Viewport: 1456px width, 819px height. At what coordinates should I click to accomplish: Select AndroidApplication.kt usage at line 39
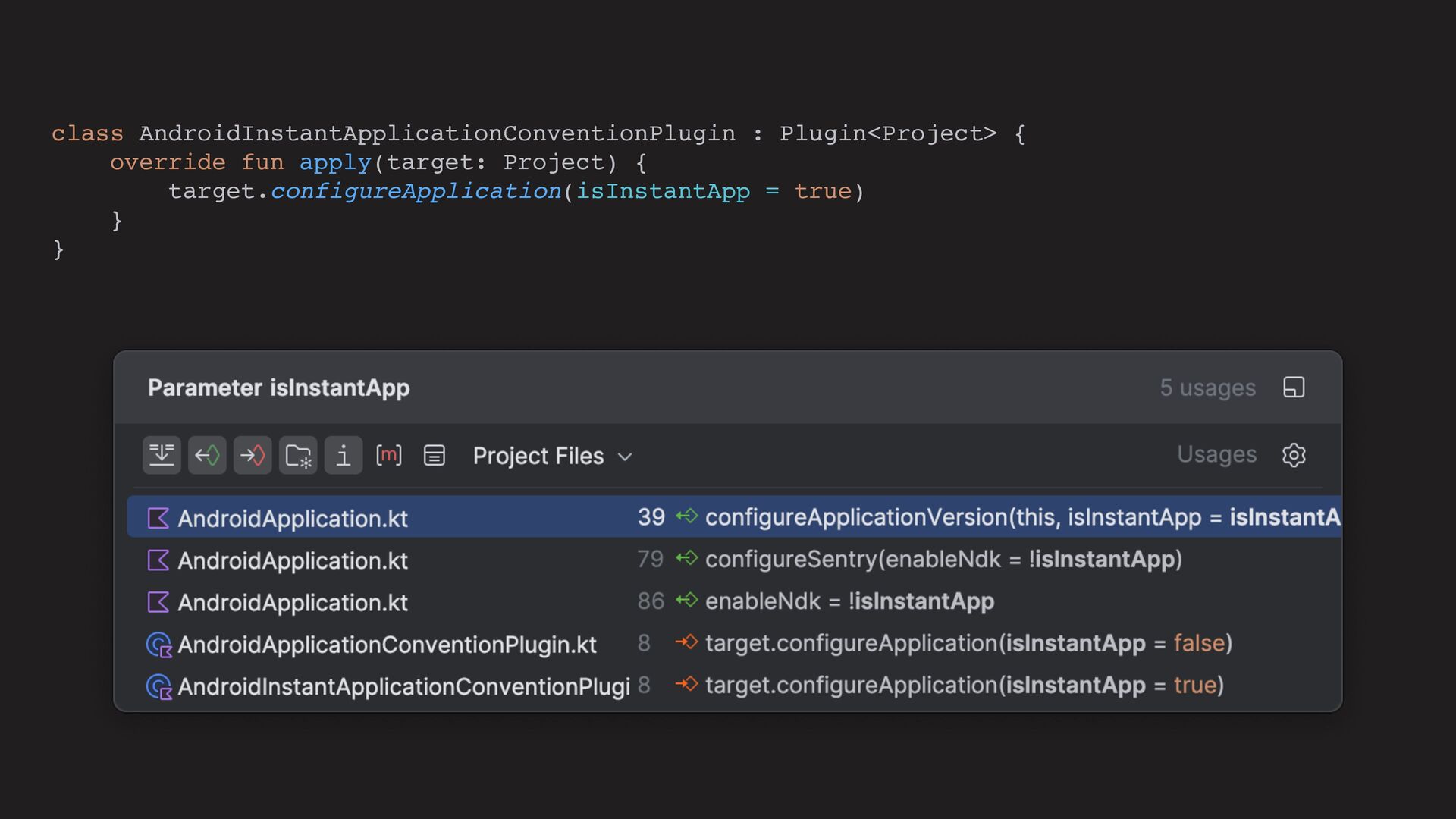click(x=734, y=517)
